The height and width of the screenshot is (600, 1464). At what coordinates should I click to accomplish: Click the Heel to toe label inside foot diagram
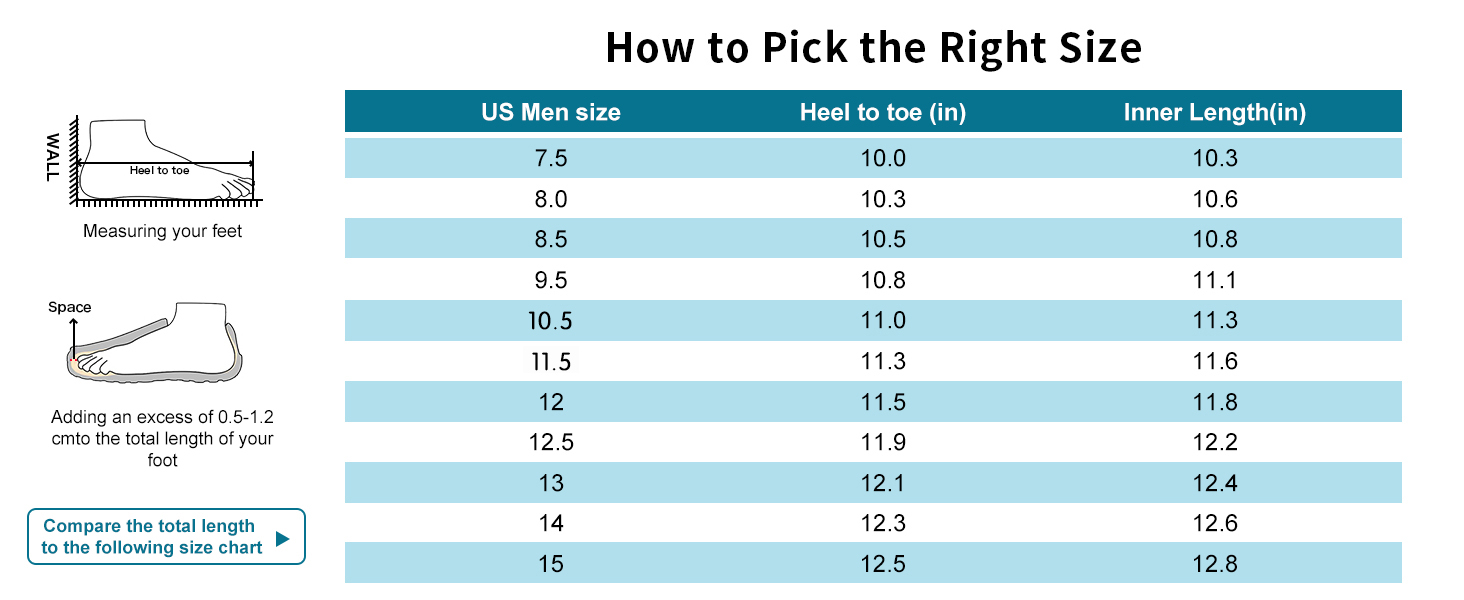(x=159, y=170)
